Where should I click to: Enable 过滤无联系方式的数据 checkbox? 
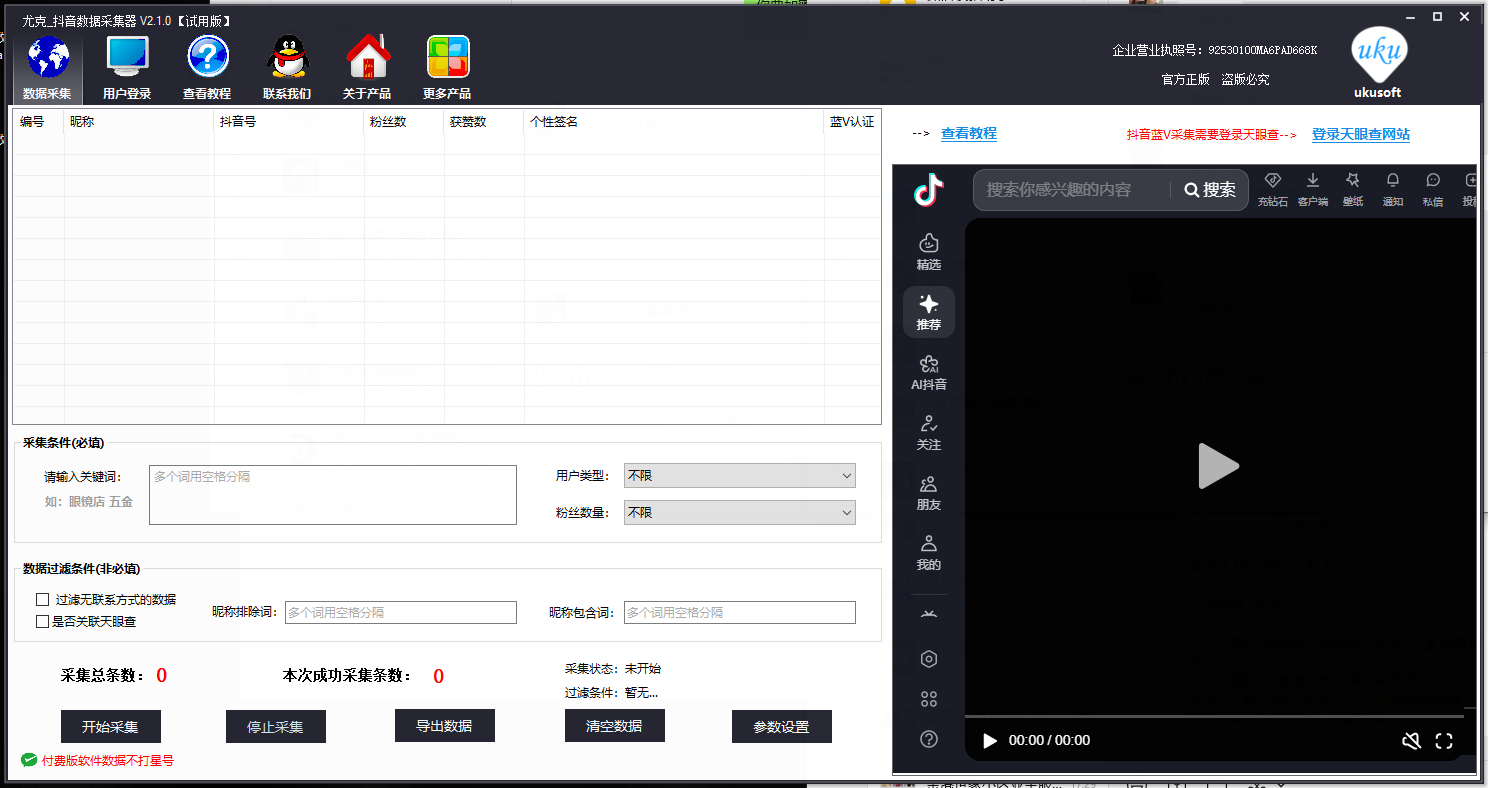click(43, 600)
